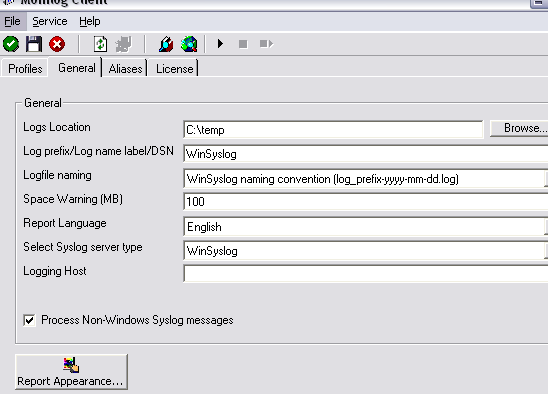Switch to the Aliases tab
This screenshot has height=394, width=548.
[125, 69]
